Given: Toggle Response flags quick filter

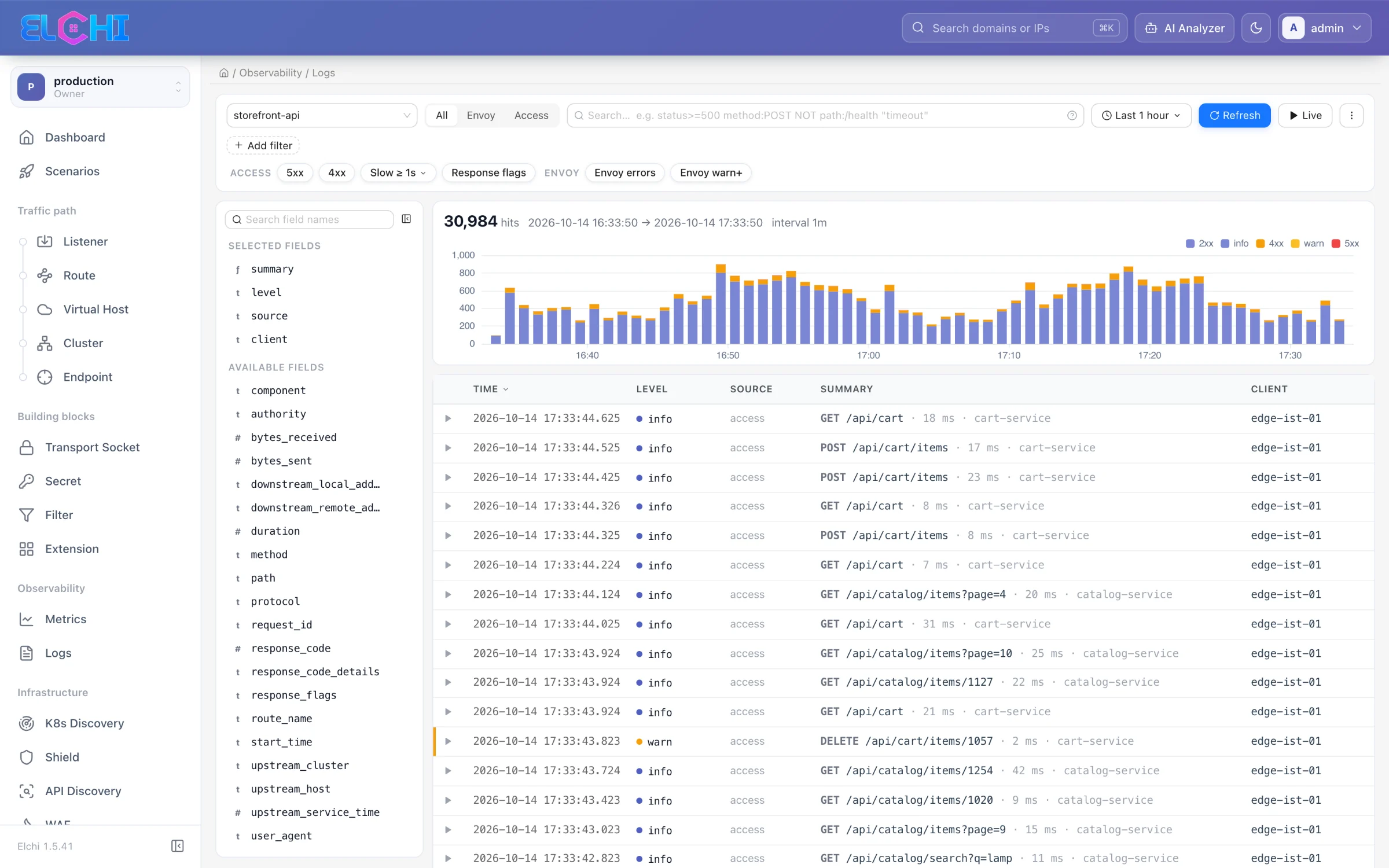Looking at the screenshot, I should coord(488,172).
